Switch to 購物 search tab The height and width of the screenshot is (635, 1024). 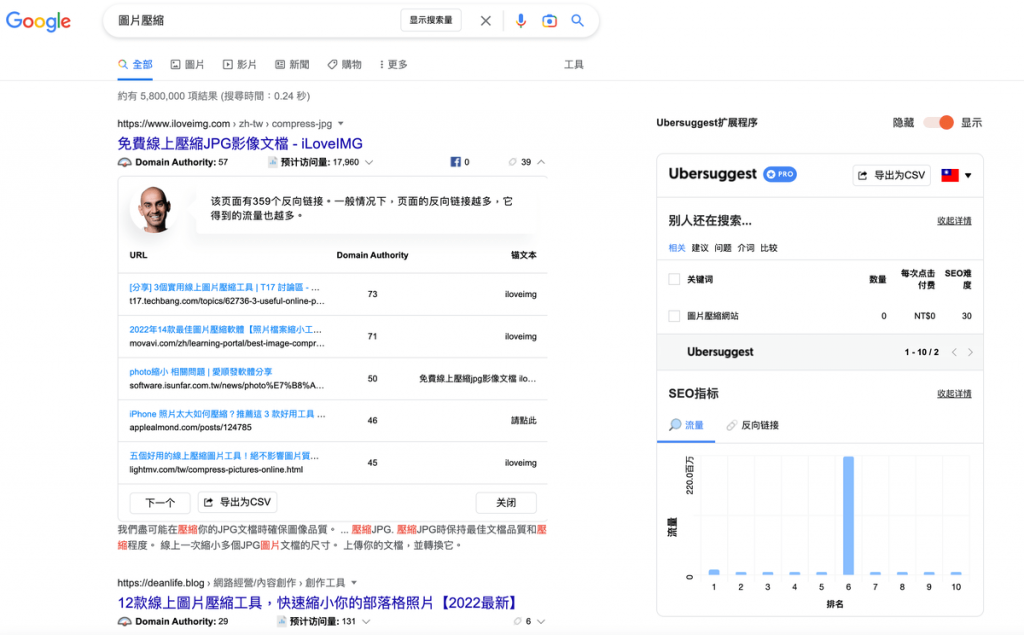point(344,65)
